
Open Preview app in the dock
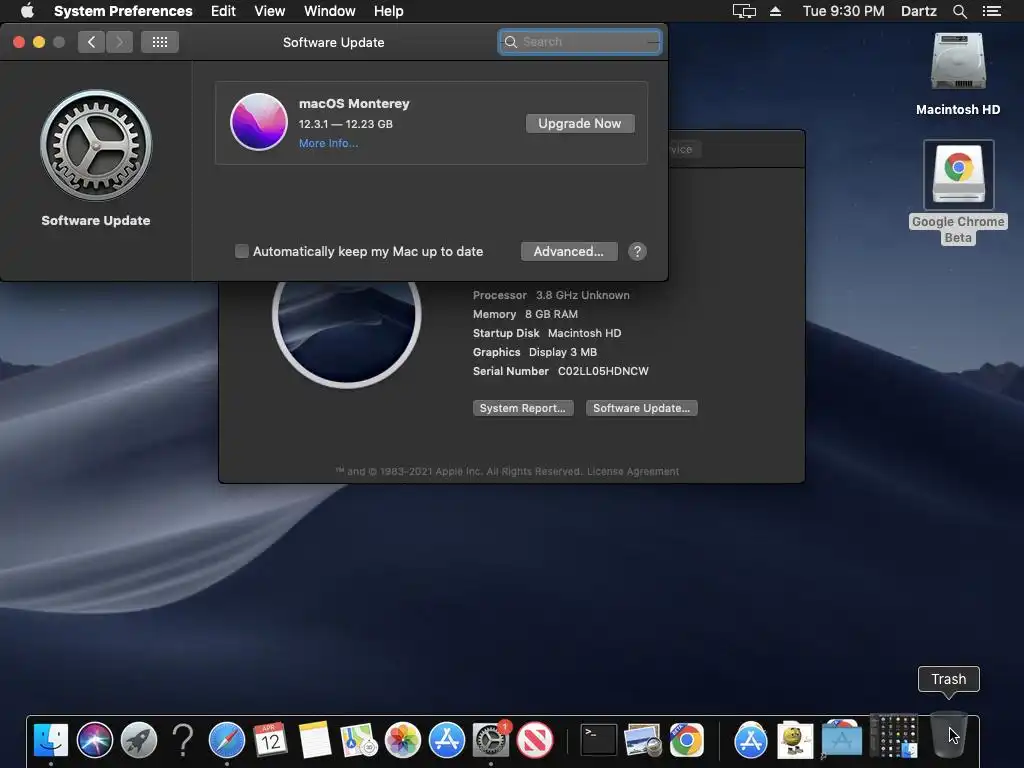[643, 740]
